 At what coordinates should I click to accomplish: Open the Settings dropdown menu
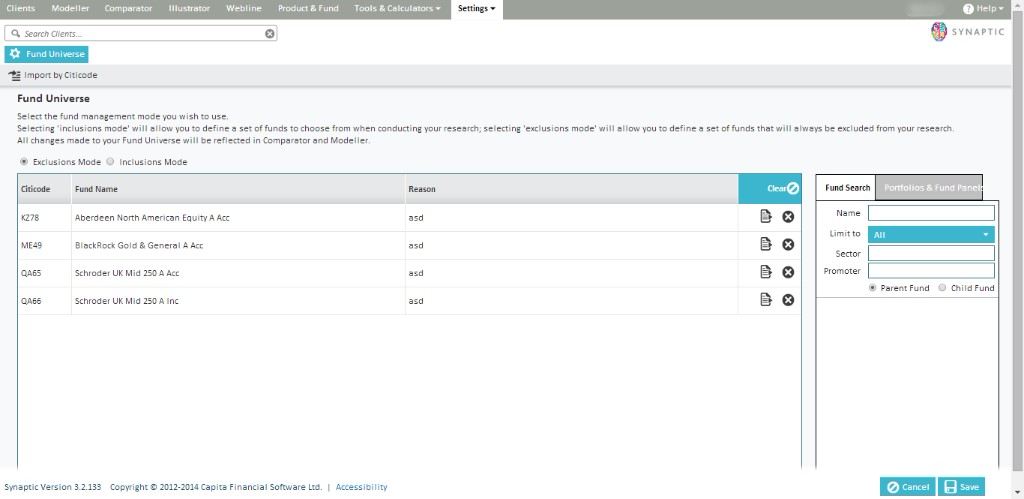[477, 8]
